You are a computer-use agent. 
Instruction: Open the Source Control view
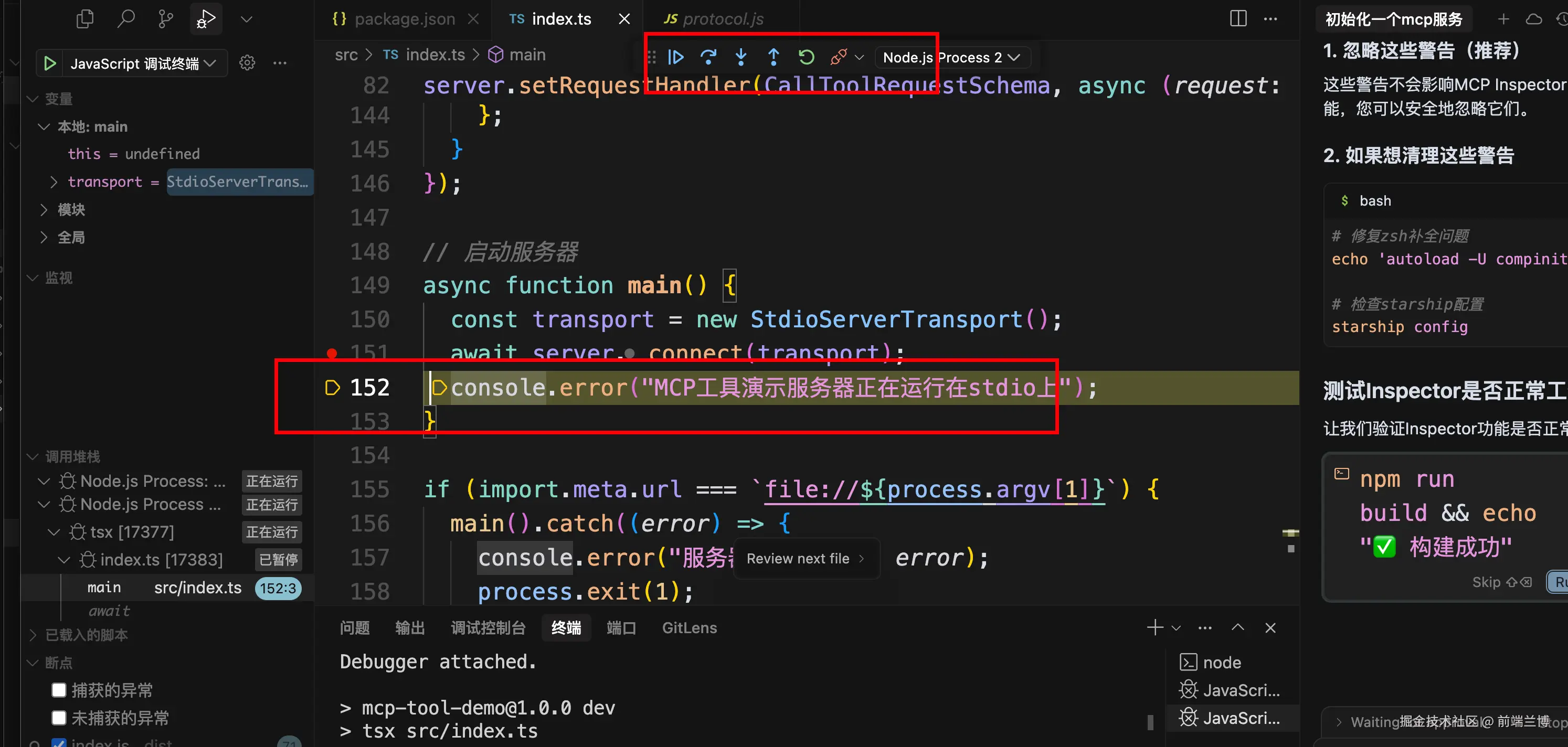165,19
